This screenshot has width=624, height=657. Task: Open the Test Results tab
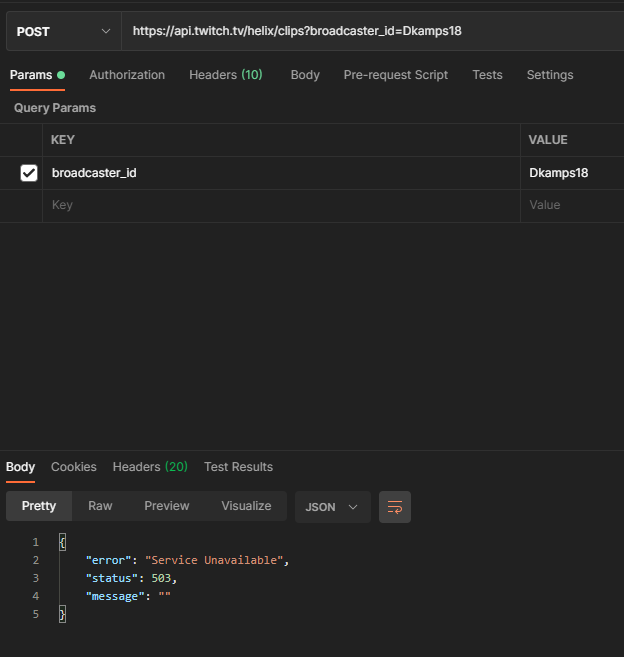(x=238, y=467)
